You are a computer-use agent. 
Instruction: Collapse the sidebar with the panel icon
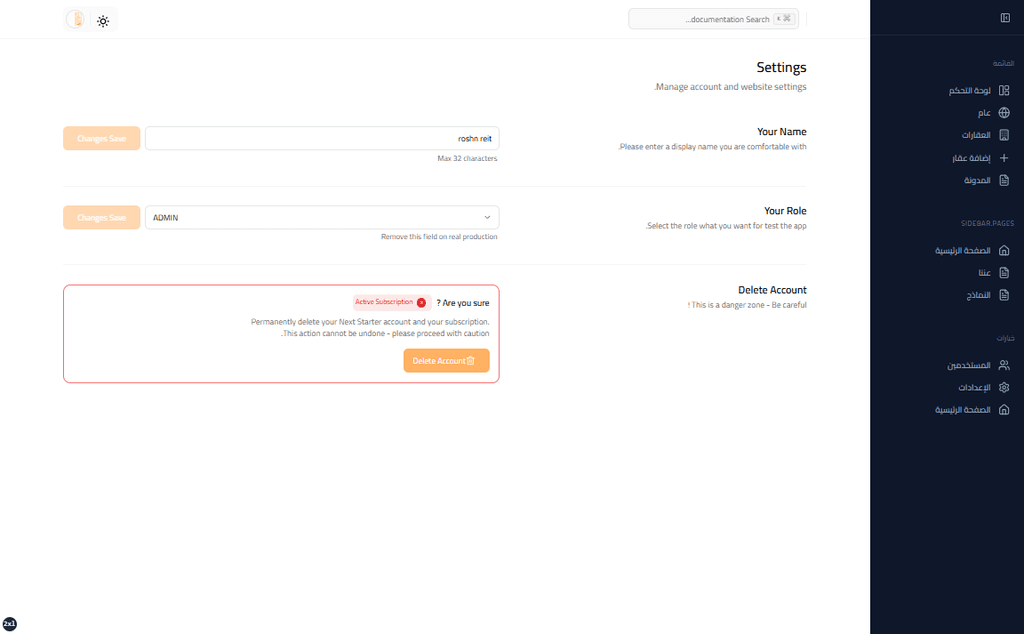(1005, 18)
